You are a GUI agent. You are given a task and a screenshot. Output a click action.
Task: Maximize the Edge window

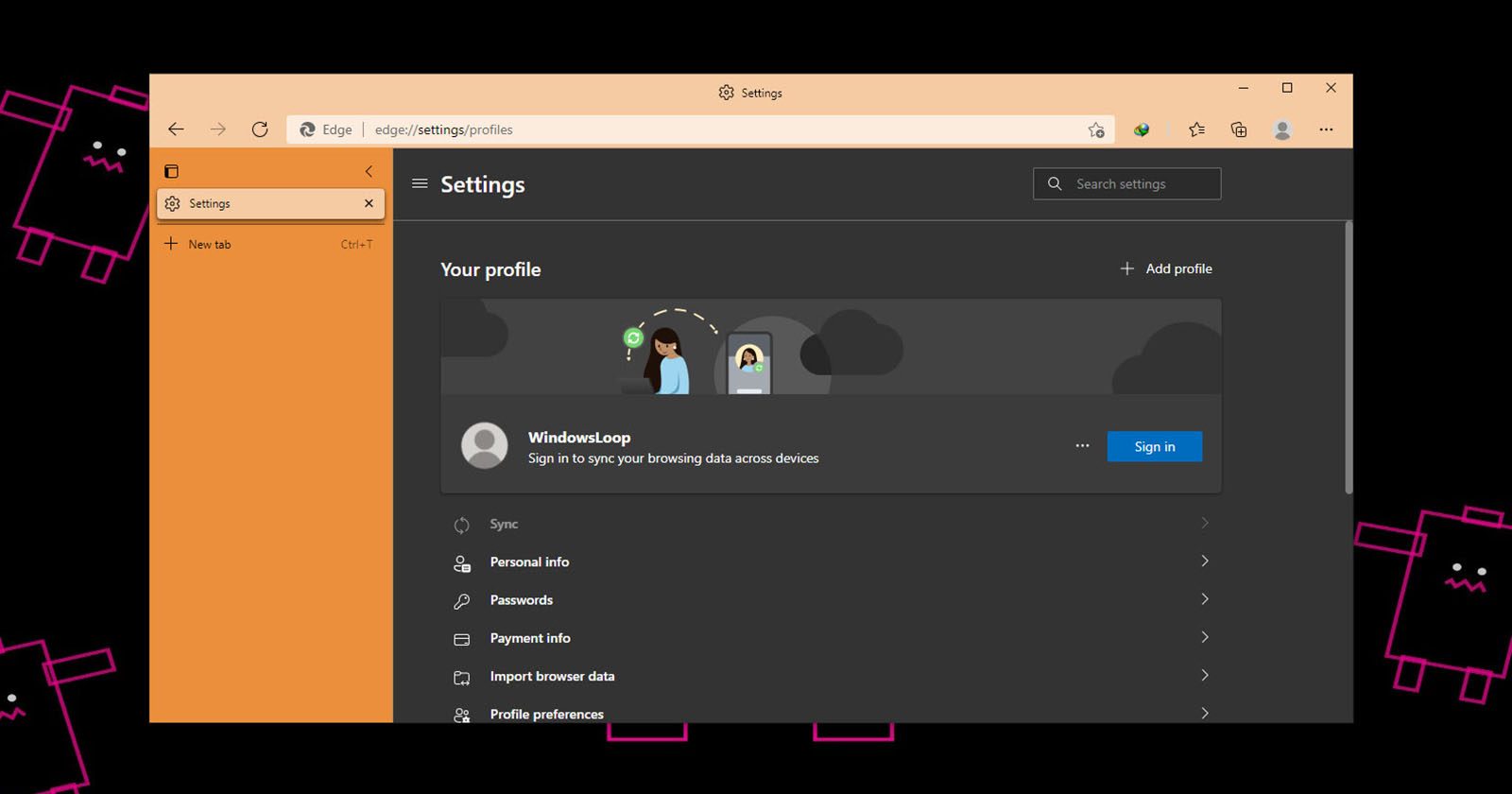1287,88
